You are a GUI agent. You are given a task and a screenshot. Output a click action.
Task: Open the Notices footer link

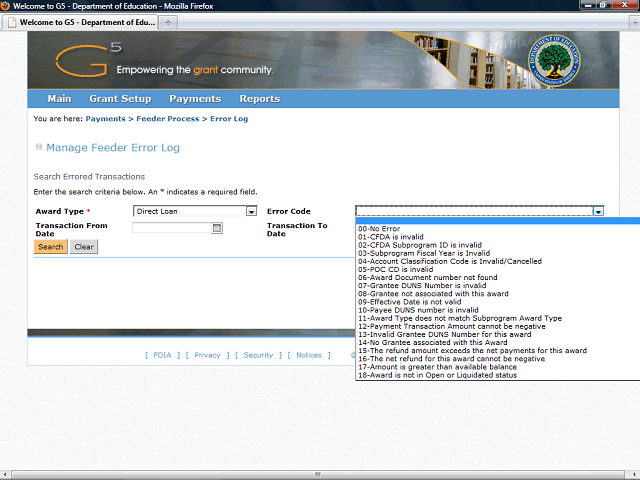click(309, 355)
